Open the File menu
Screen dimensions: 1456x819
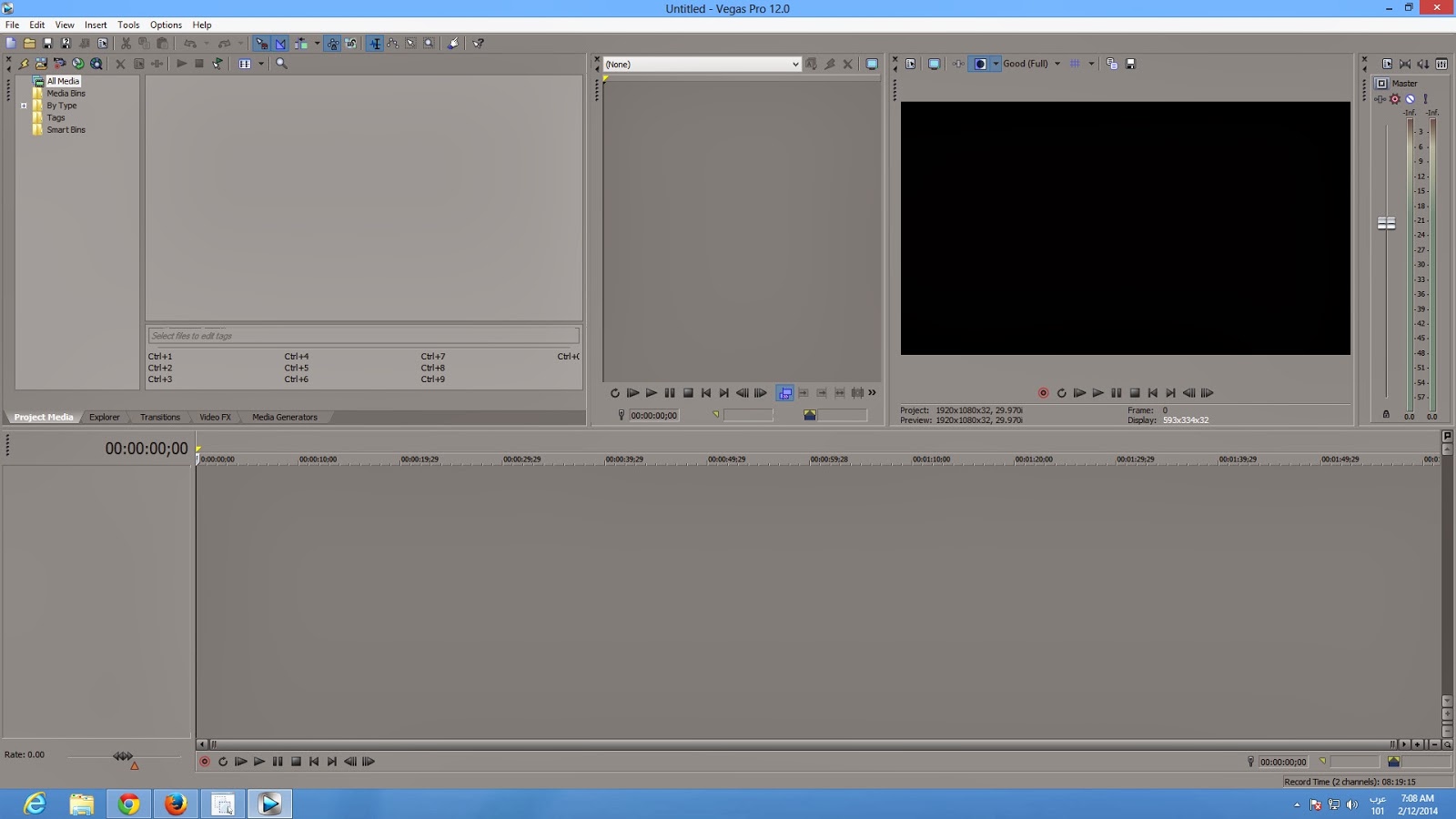tap(12, 25)
